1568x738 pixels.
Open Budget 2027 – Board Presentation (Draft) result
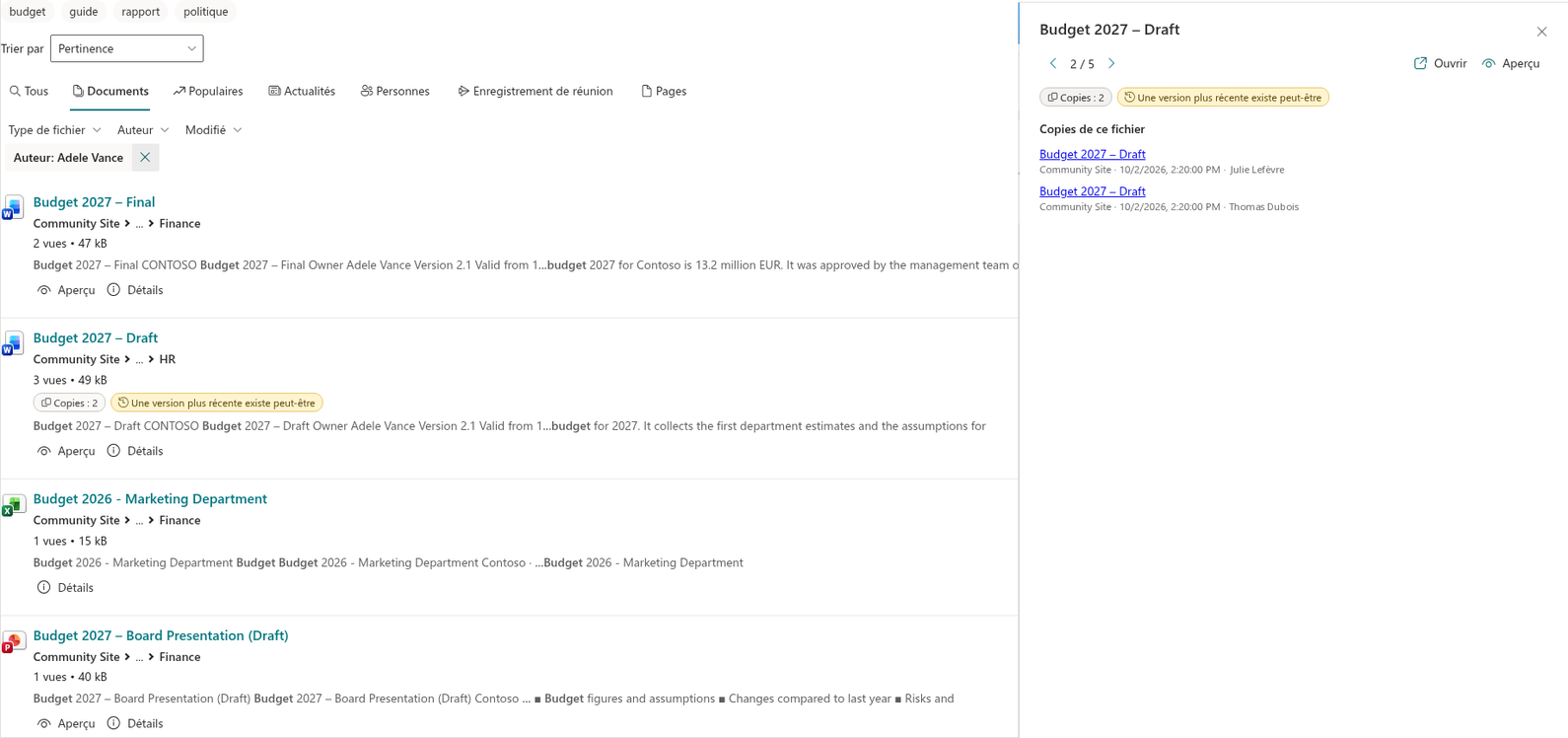(x=161, y=636)
